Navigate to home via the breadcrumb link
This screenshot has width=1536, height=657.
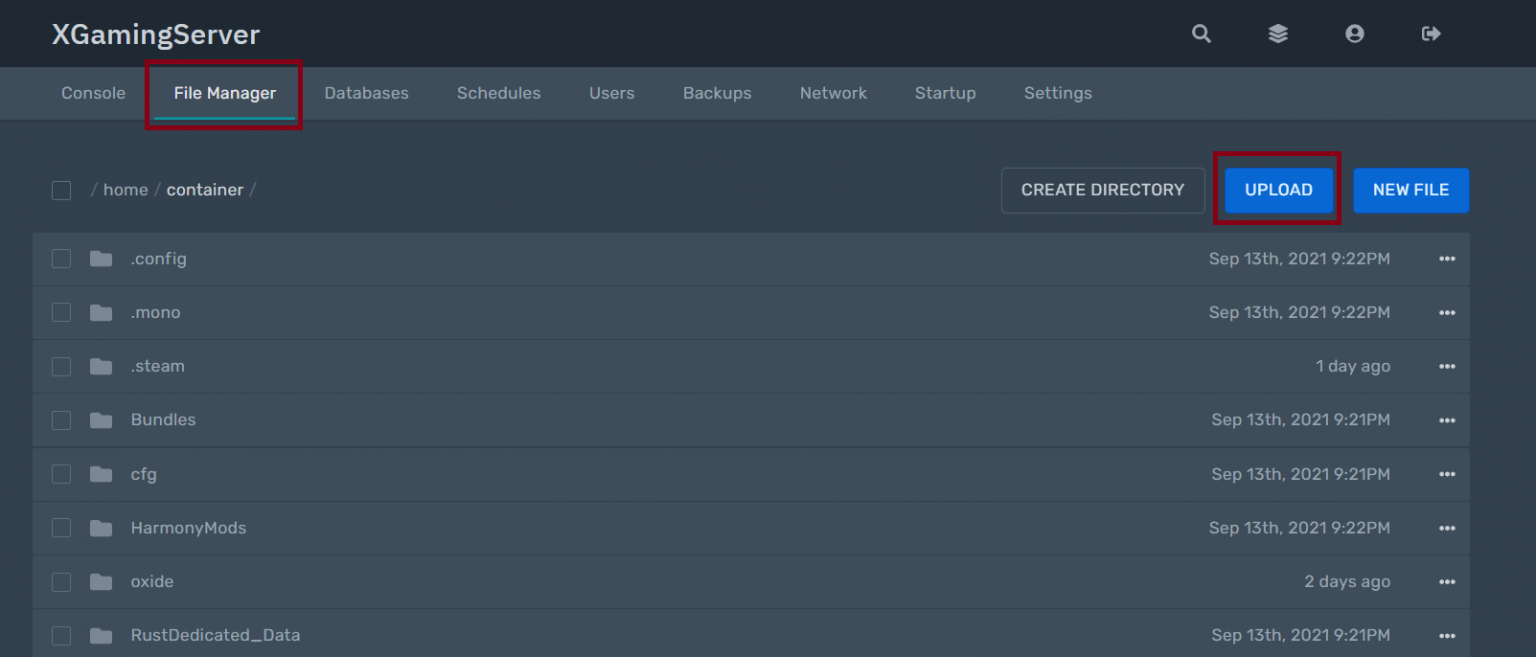(125, 189)
